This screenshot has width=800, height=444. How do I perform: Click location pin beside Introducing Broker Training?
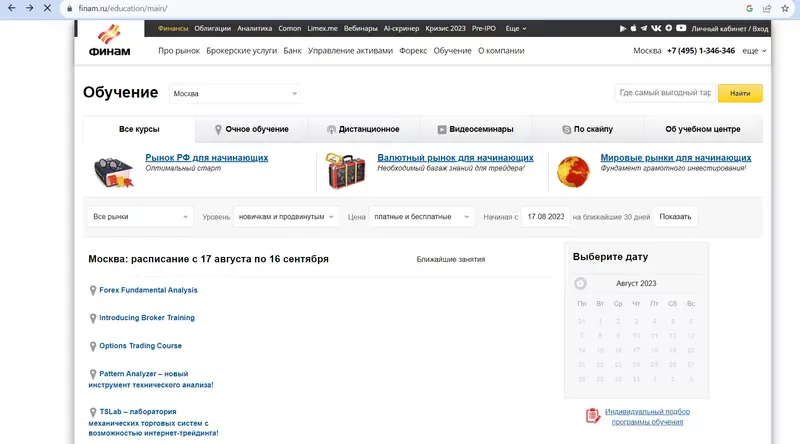[x=93, y=318]
